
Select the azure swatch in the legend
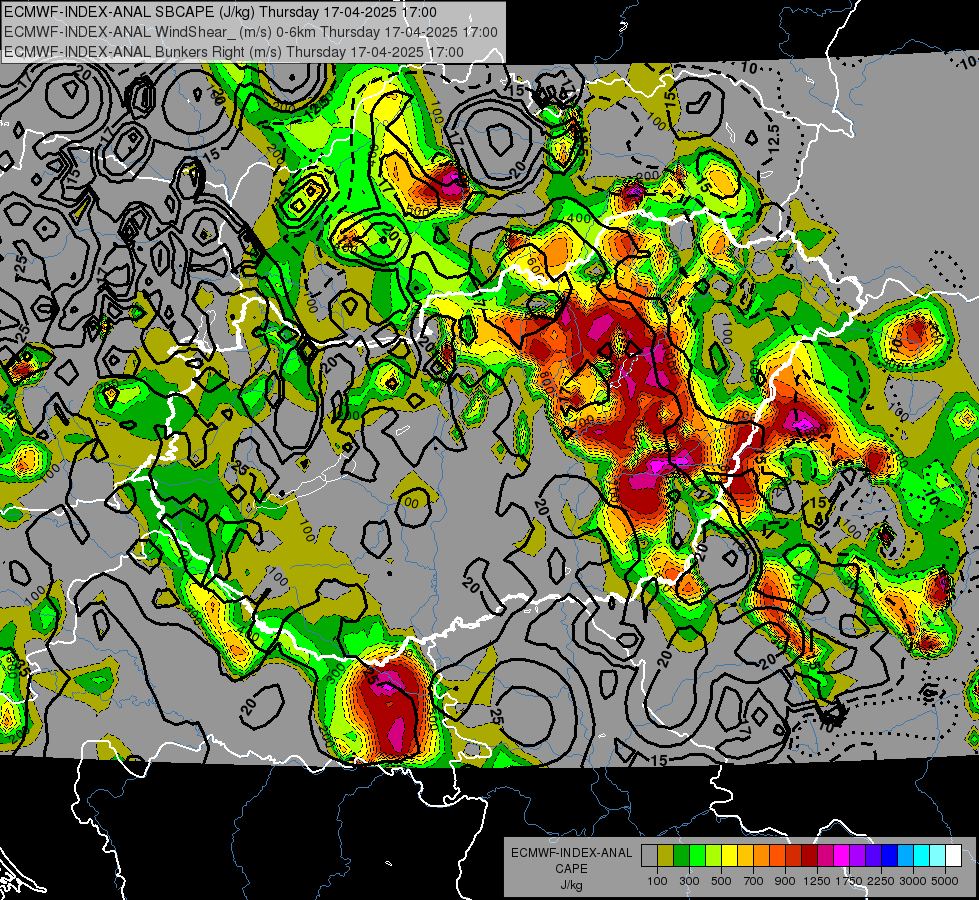click(906, 856)
